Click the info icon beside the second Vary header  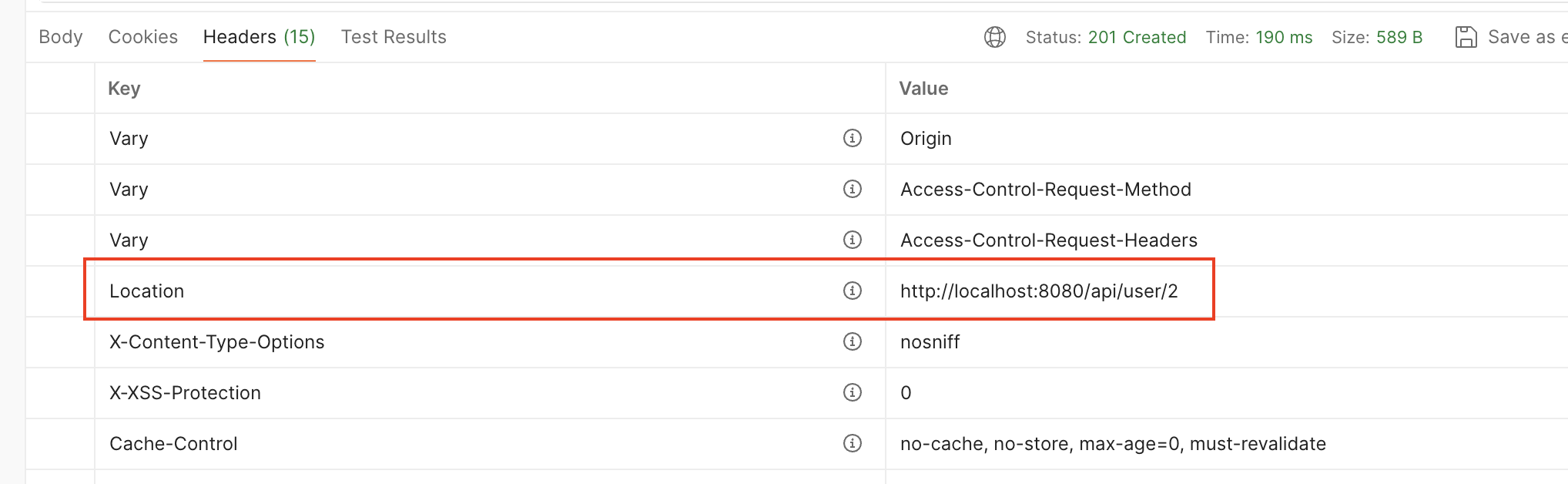850,189
